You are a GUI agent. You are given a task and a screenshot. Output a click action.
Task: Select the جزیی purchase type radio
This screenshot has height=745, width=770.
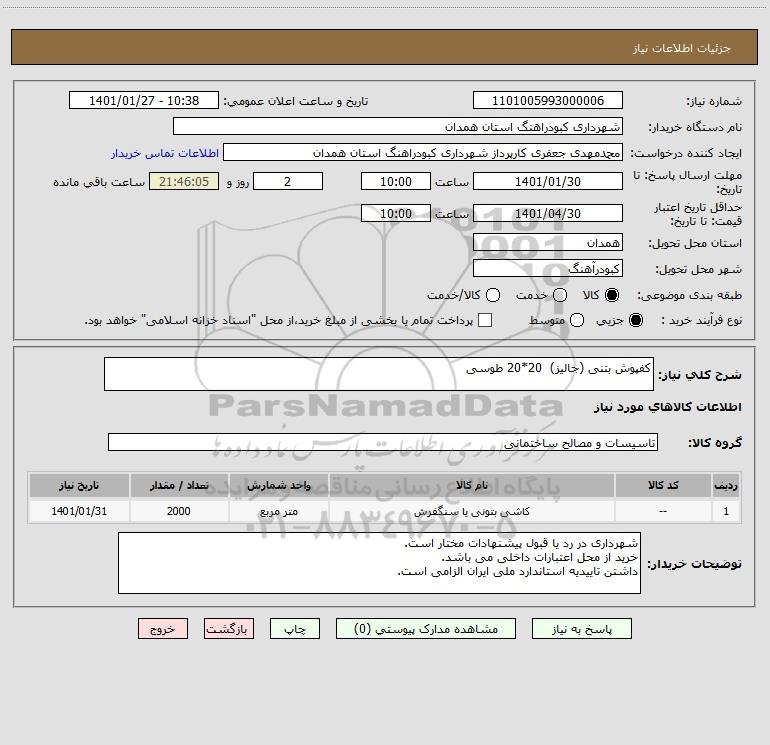coord(635,320)
